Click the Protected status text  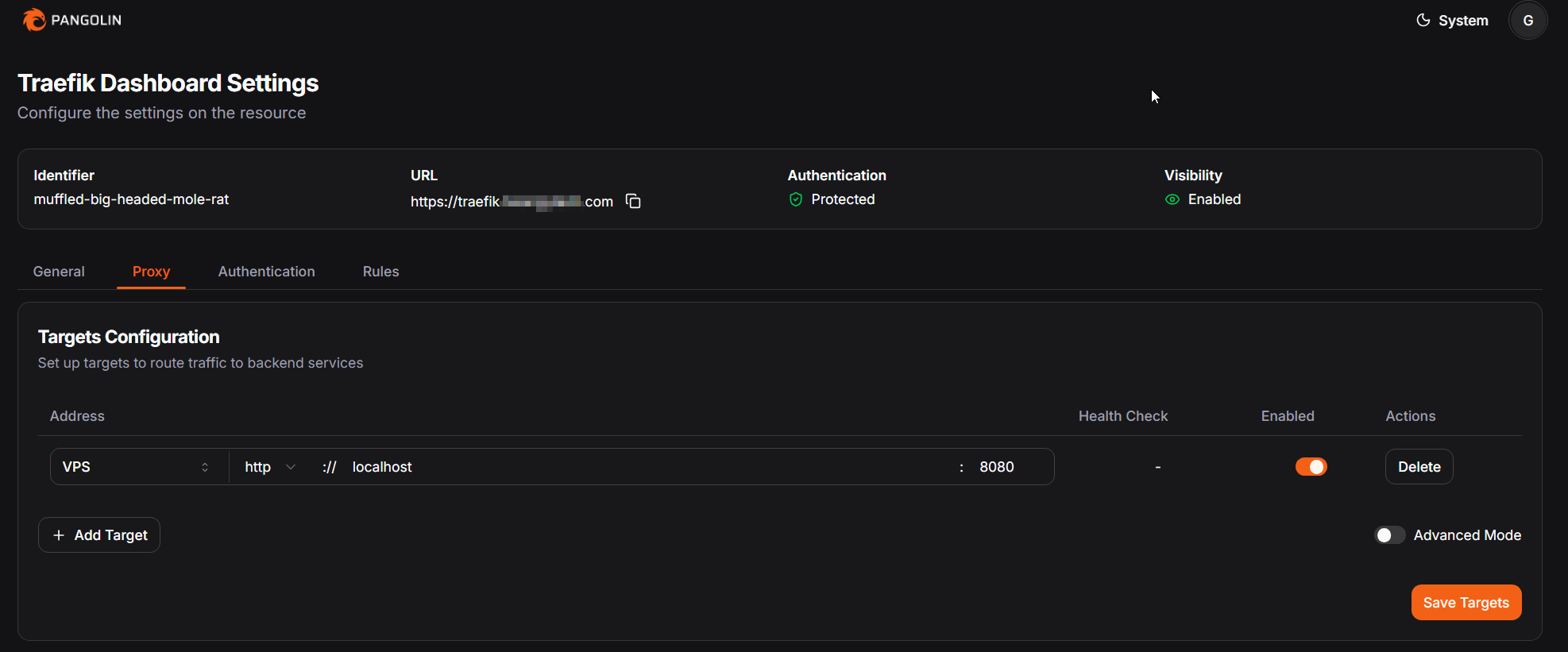(843, 199)
